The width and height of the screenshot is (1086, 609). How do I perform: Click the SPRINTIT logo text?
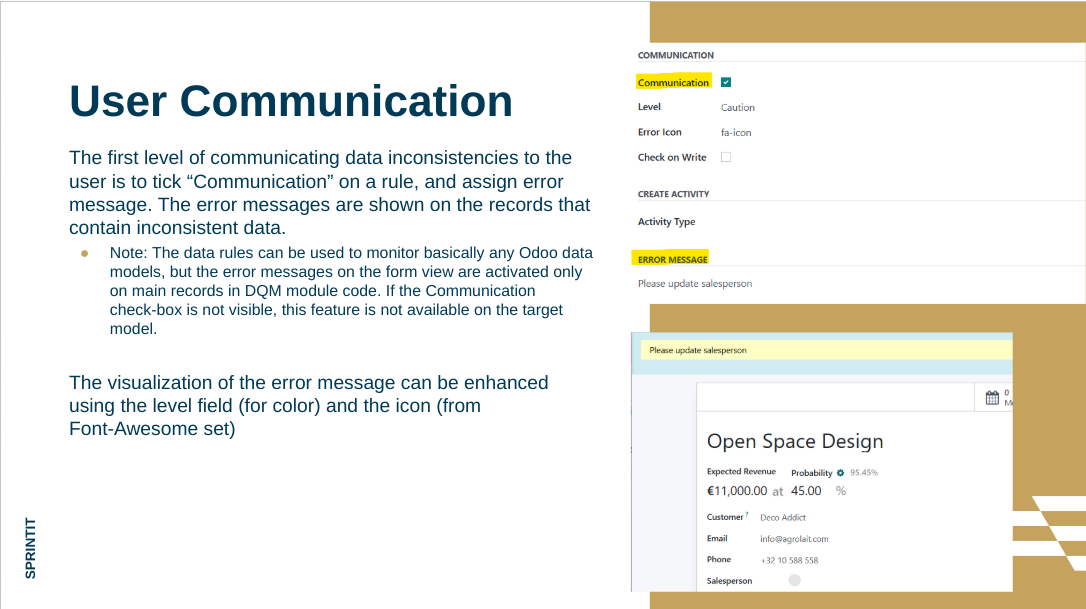(x=31, y=547)
